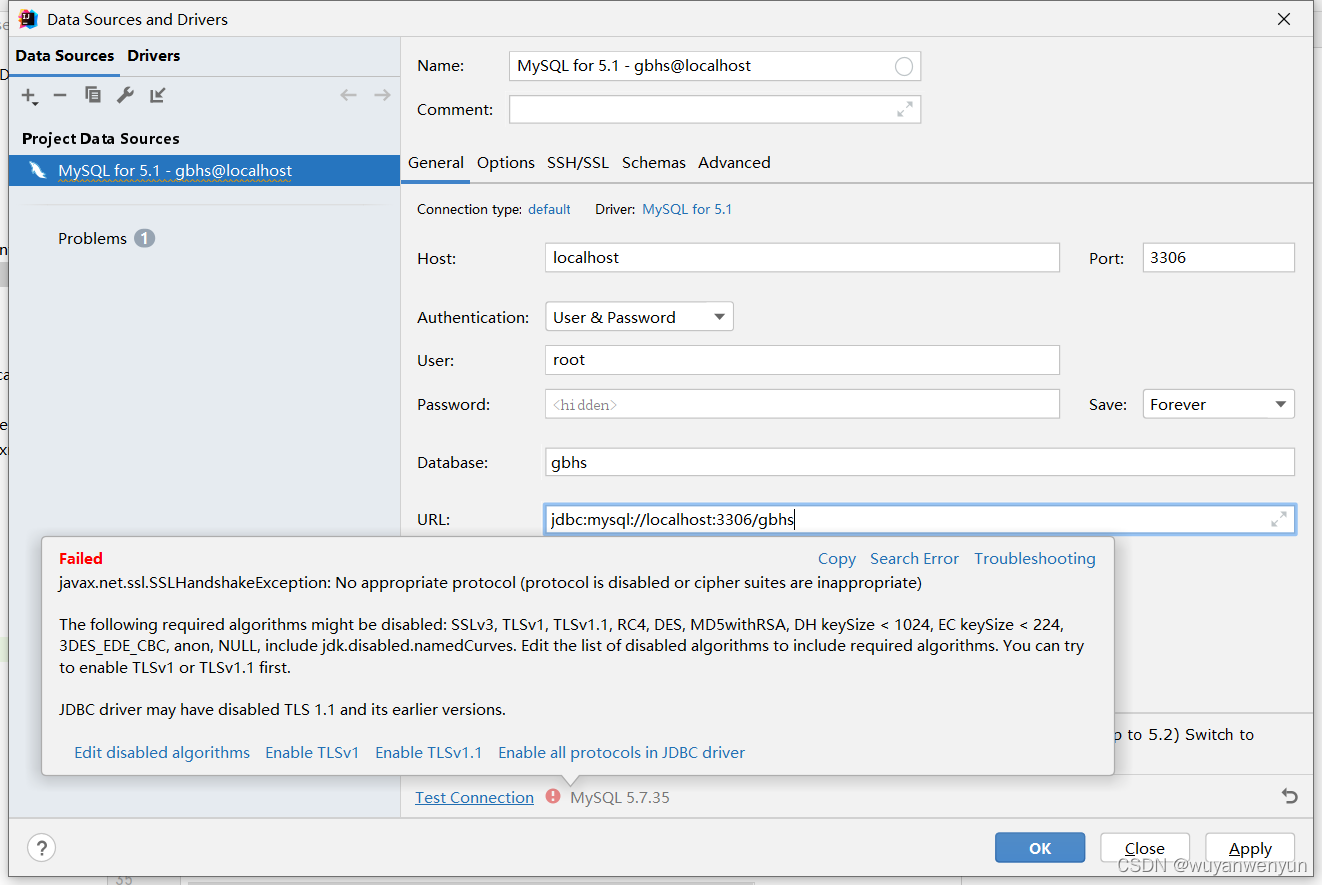Click the Test Connection link
The width and height of the screenshot is (1322, 885).
coord(475,797)
